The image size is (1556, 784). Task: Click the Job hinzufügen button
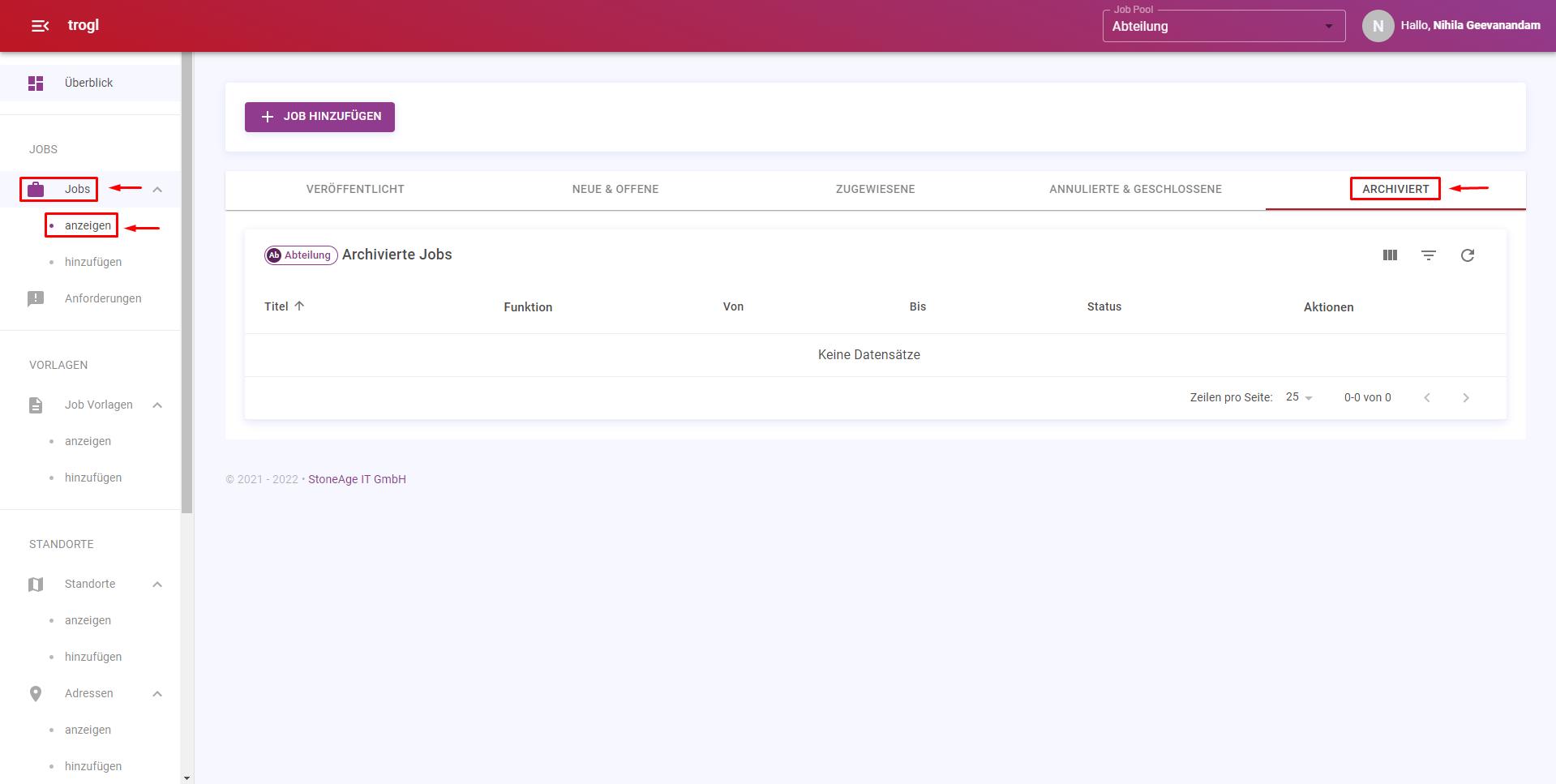(x=319, y=117)
